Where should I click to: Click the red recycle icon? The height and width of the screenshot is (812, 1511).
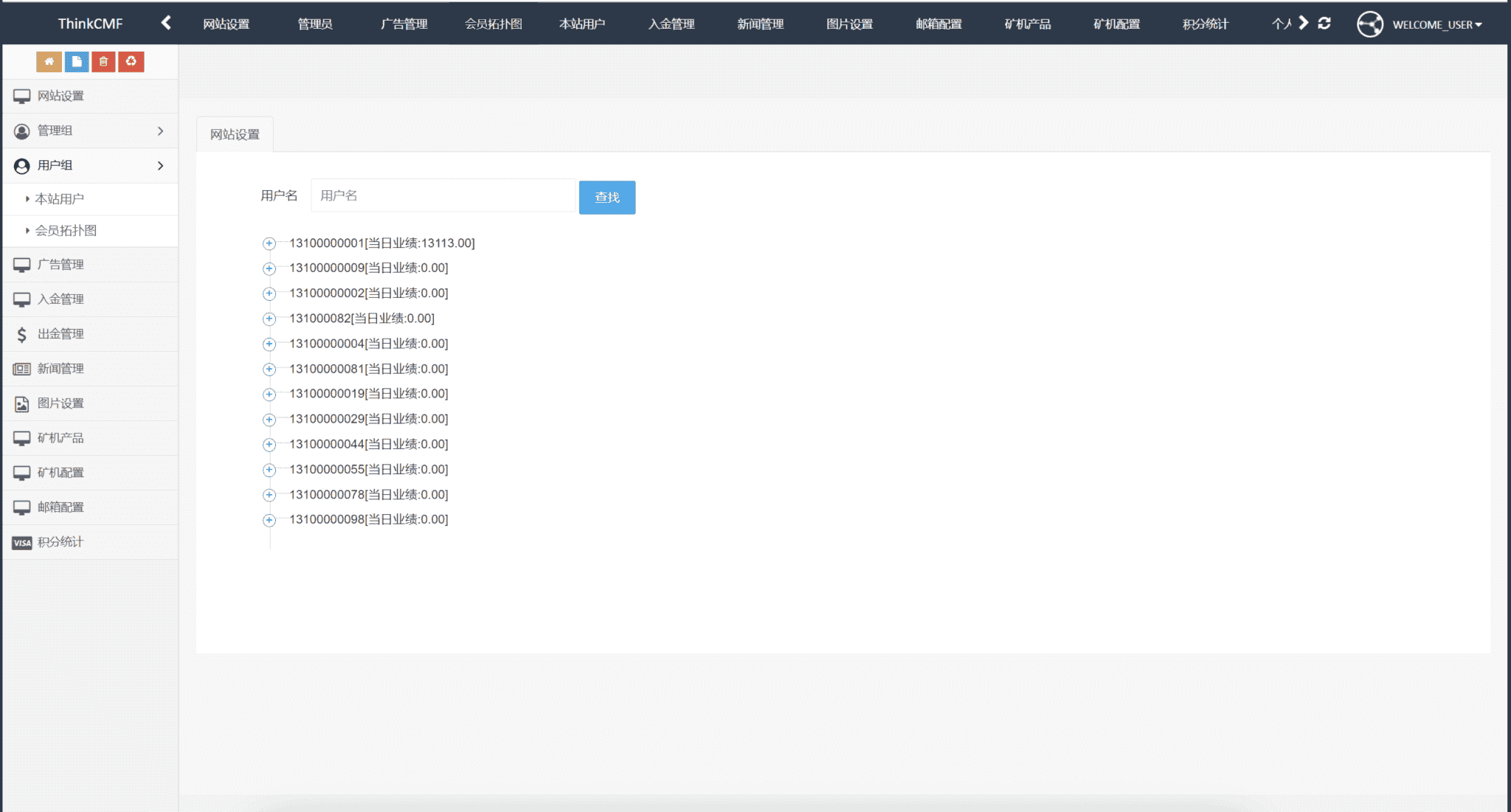131,62
